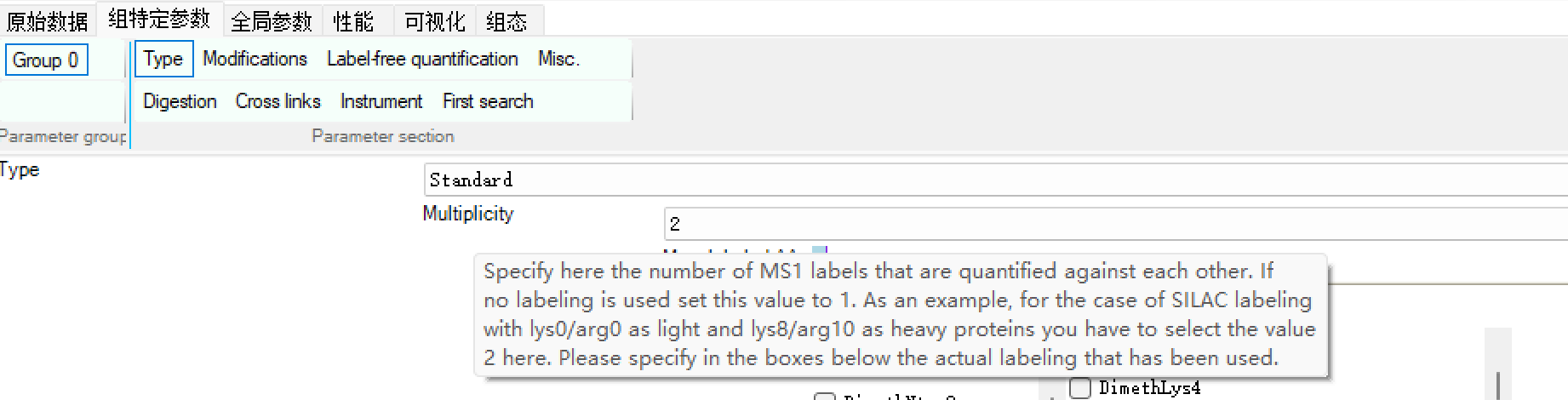Open the Type parameter section
1568x400 pixels.
coord(163,59)
